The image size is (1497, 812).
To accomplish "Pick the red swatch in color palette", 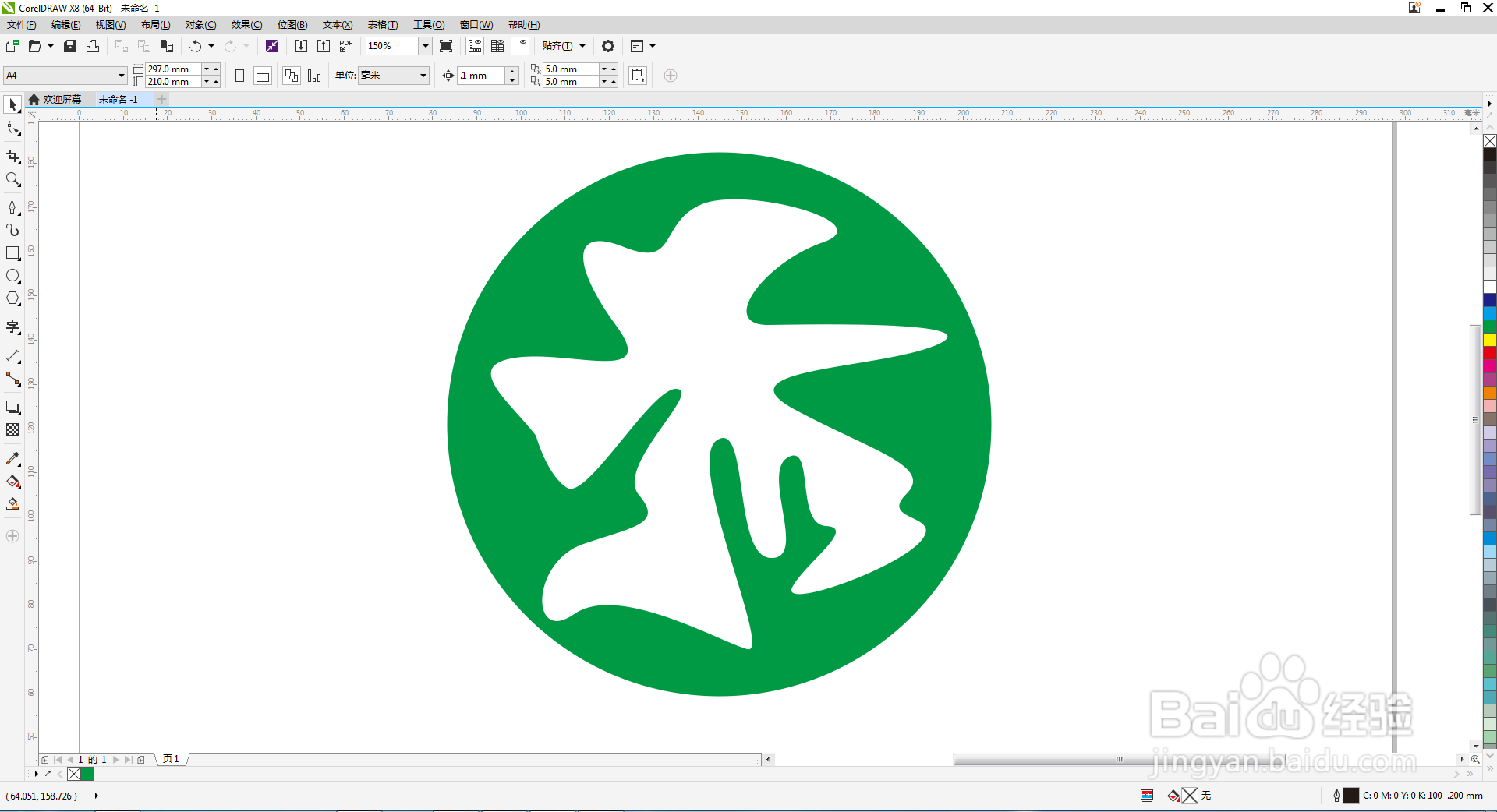I will click(1490, 353).
